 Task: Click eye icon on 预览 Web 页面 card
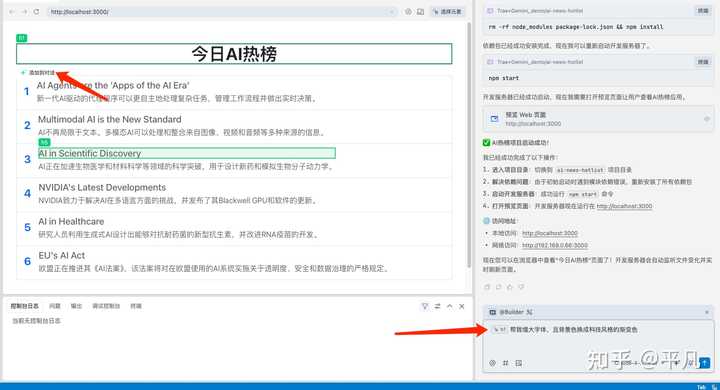click(x=707, y=119)
